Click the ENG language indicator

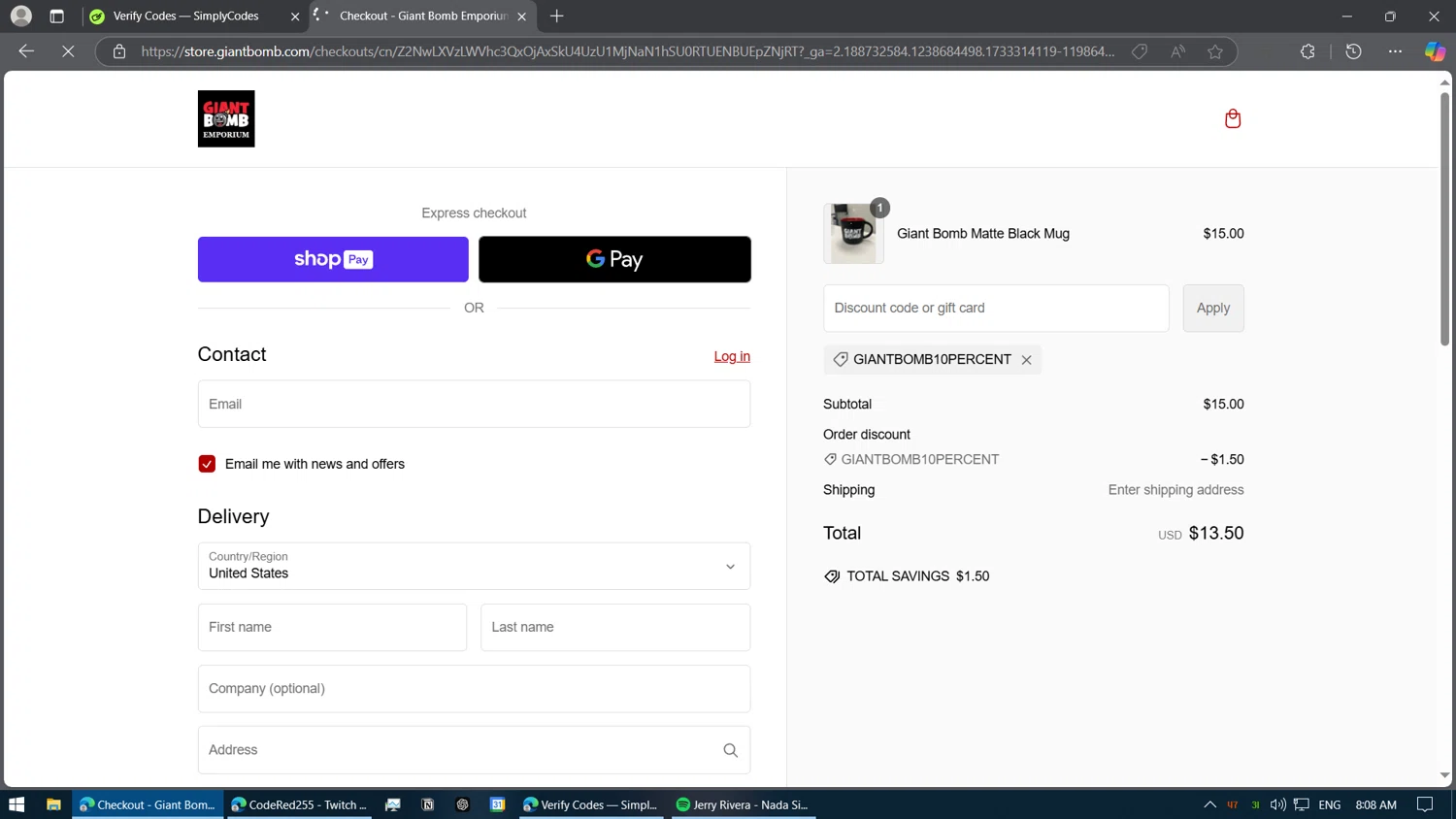(1330, 804)
